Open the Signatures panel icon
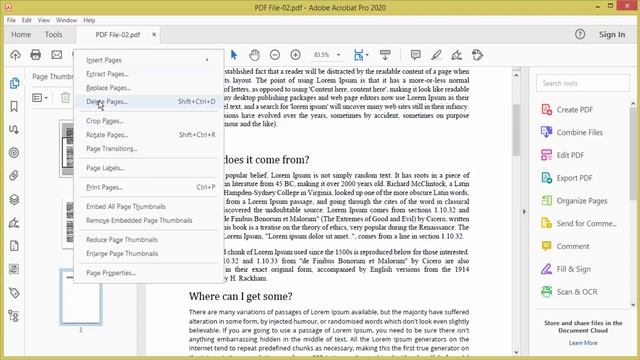 coord(14,223)
